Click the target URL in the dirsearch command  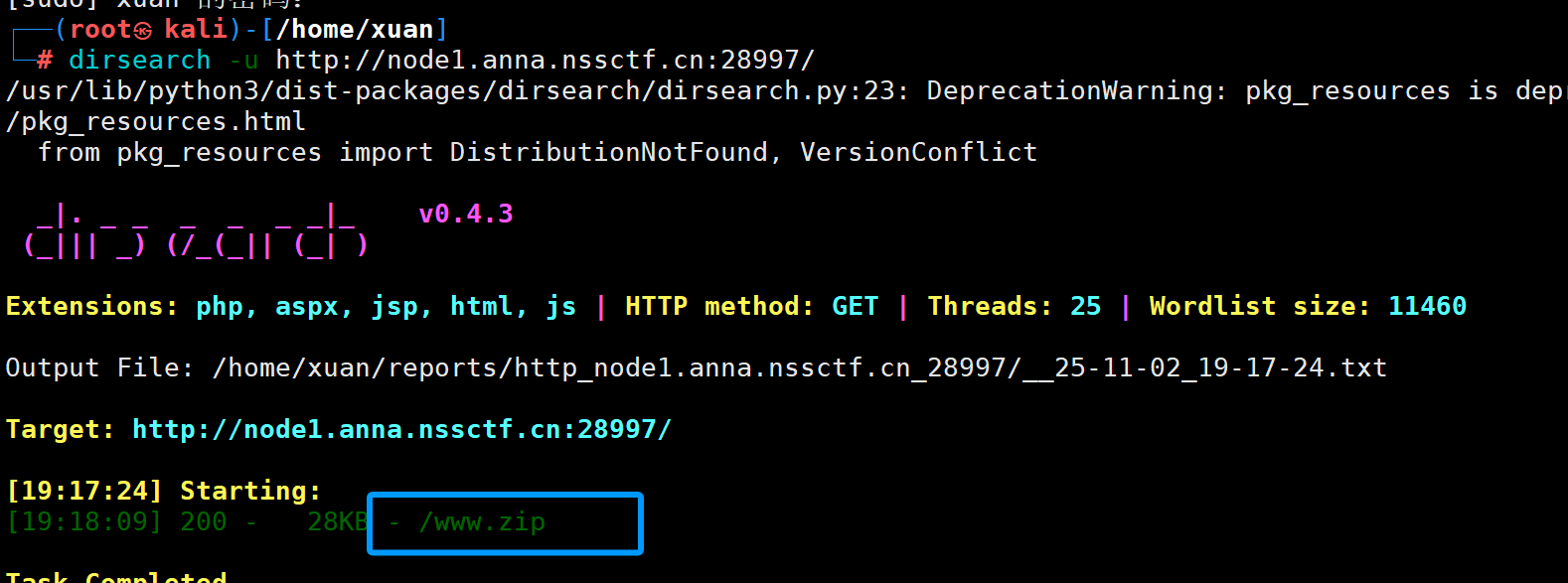545,61
